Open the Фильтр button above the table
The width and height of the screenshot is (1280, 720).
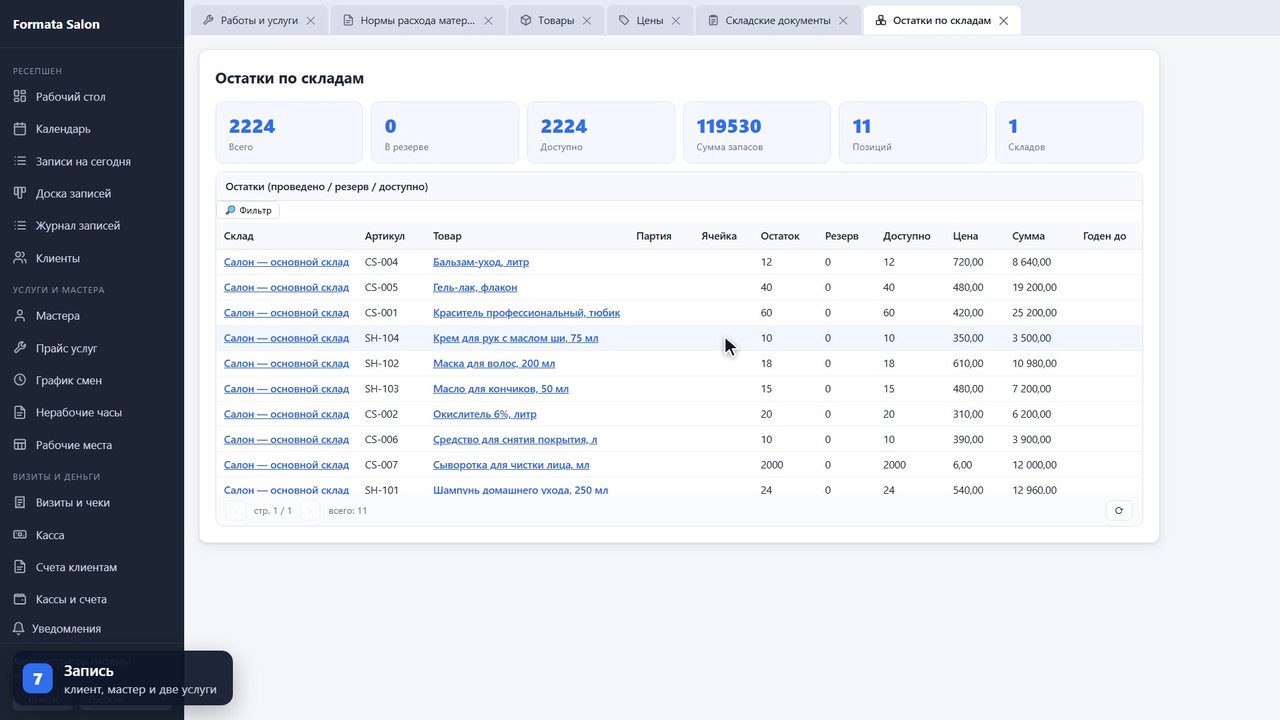tap(248, 210)
